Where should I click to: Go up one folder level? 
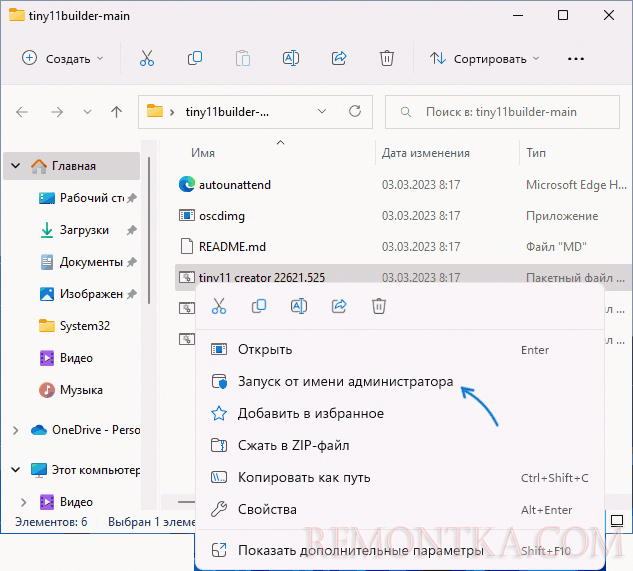point(117,112)
